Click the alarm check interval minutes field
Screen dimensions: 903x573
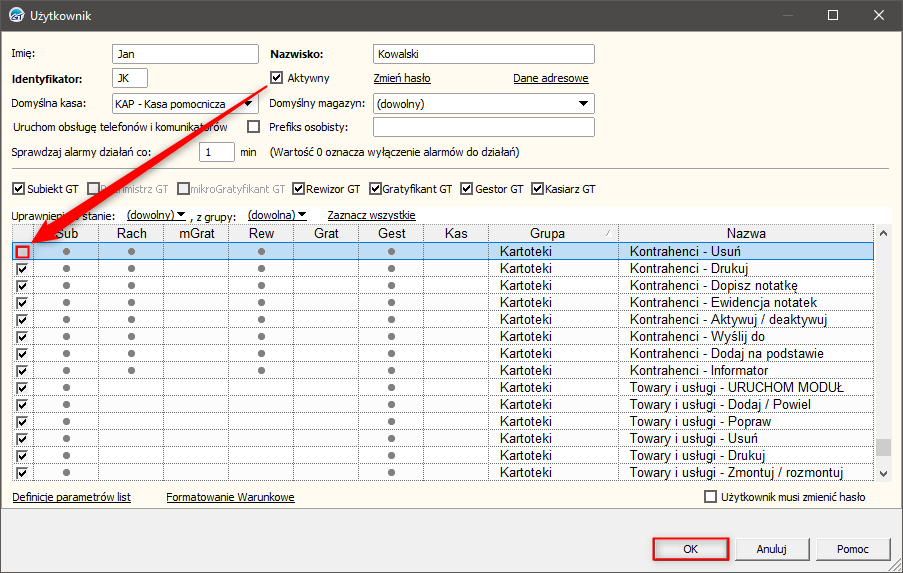(217, 152)
